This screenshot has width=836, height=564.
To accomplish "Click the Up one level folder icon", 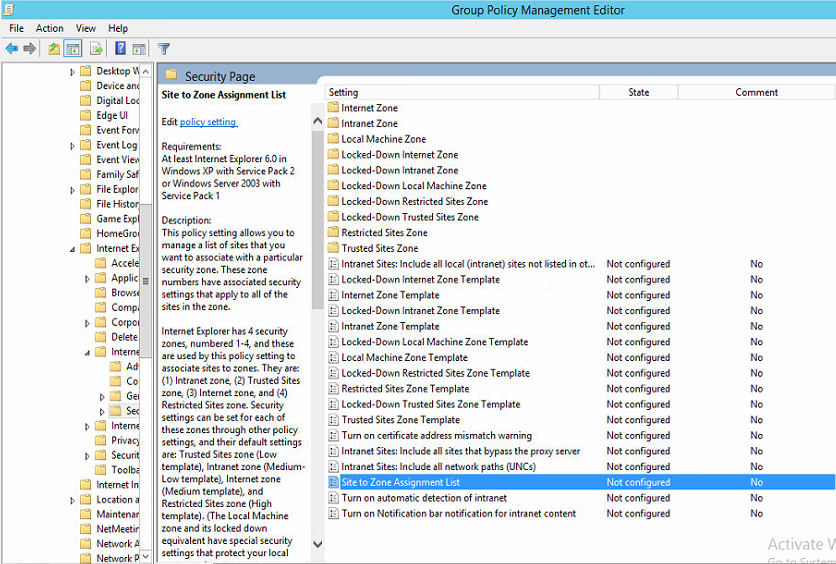I will [x=54, y=49].
